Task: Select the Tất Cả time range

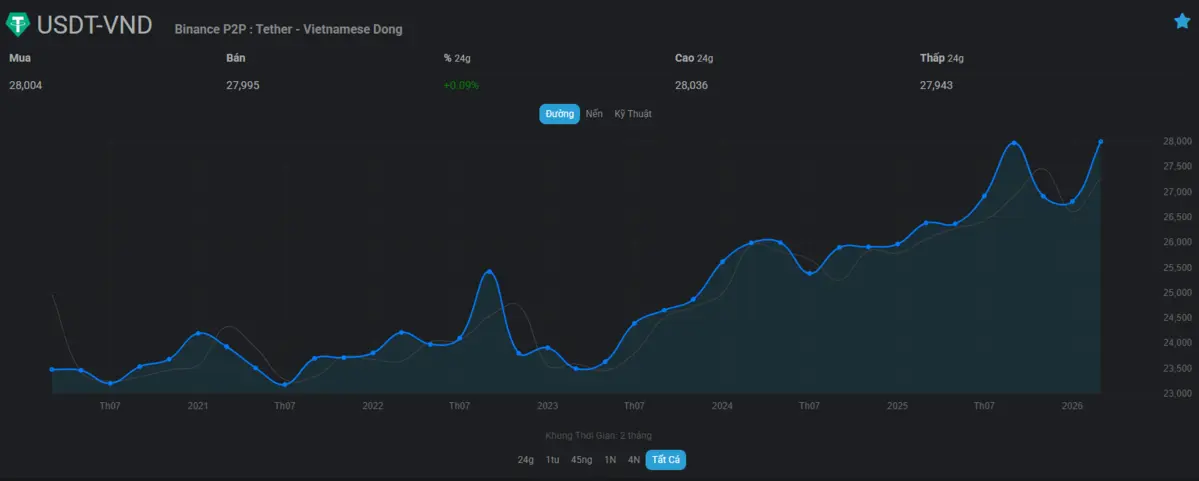Action: tap(665, 460)
